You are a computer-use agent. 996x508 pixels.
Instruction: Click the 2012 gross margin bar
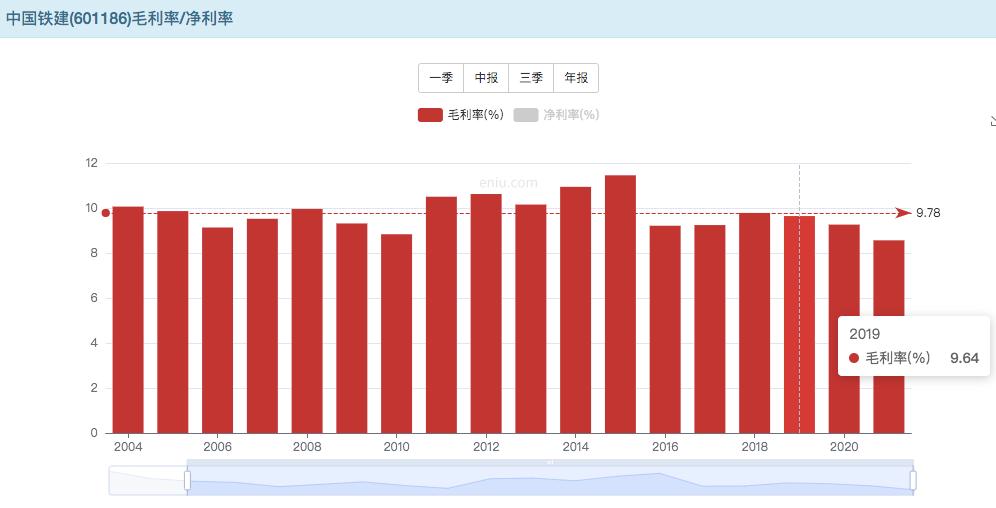pyautogui.click(x=486, y=314)
